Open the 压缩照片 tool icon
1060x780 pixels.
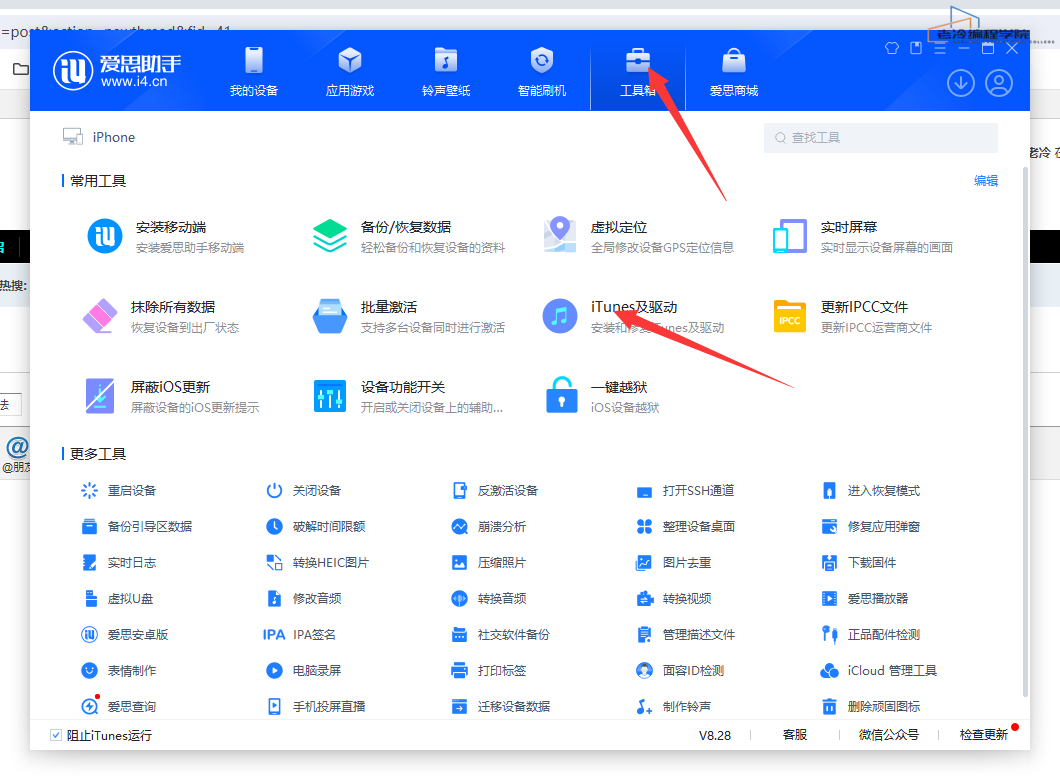pos(460,562)
